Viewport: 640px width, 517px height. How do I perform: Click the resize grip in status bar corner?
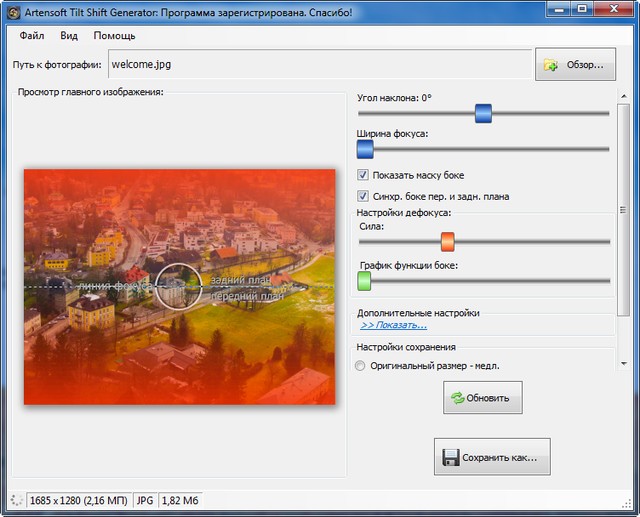point(626,504)
